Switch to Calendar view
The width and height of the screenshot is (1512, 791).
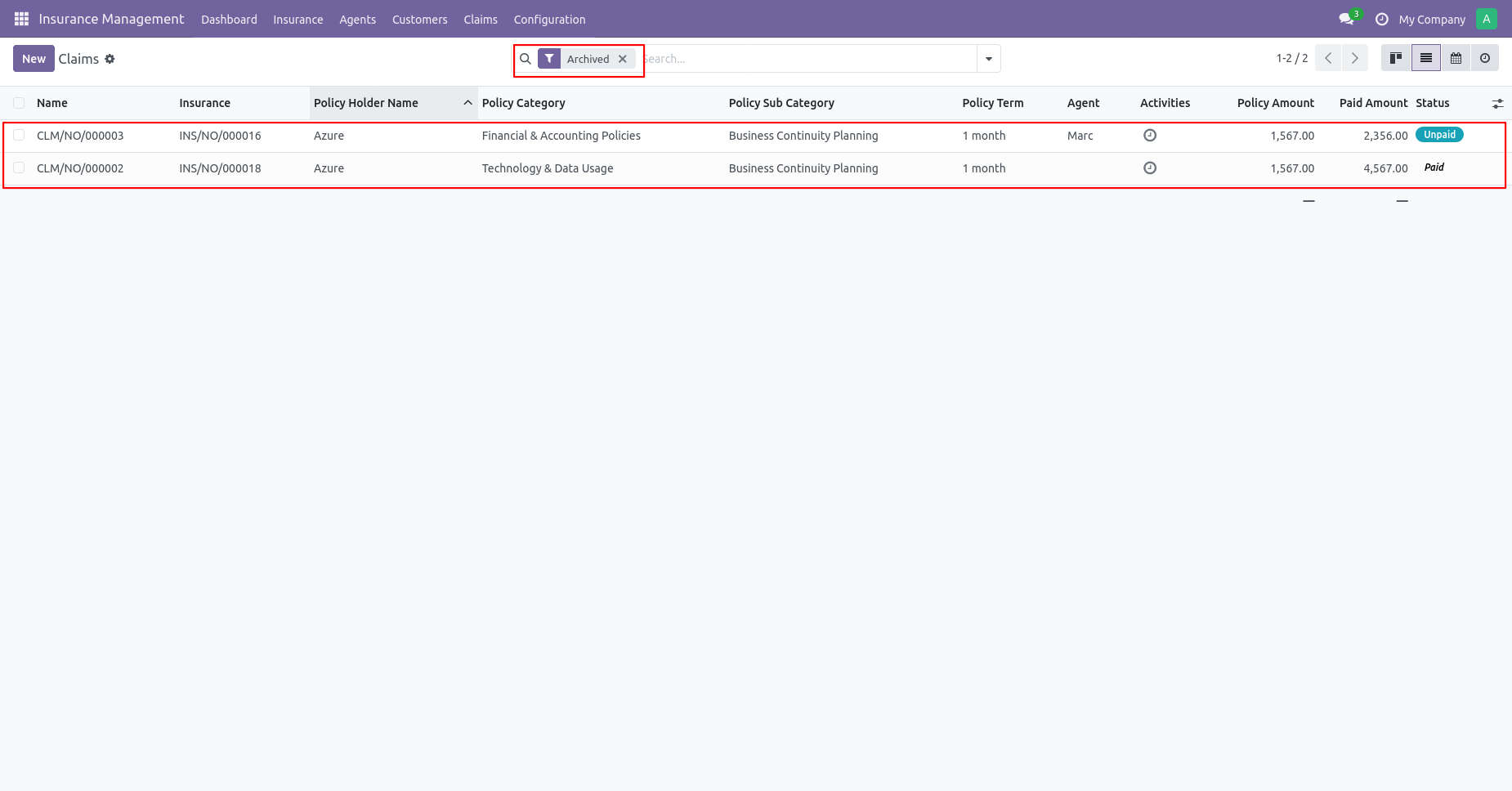[1456, 58]
